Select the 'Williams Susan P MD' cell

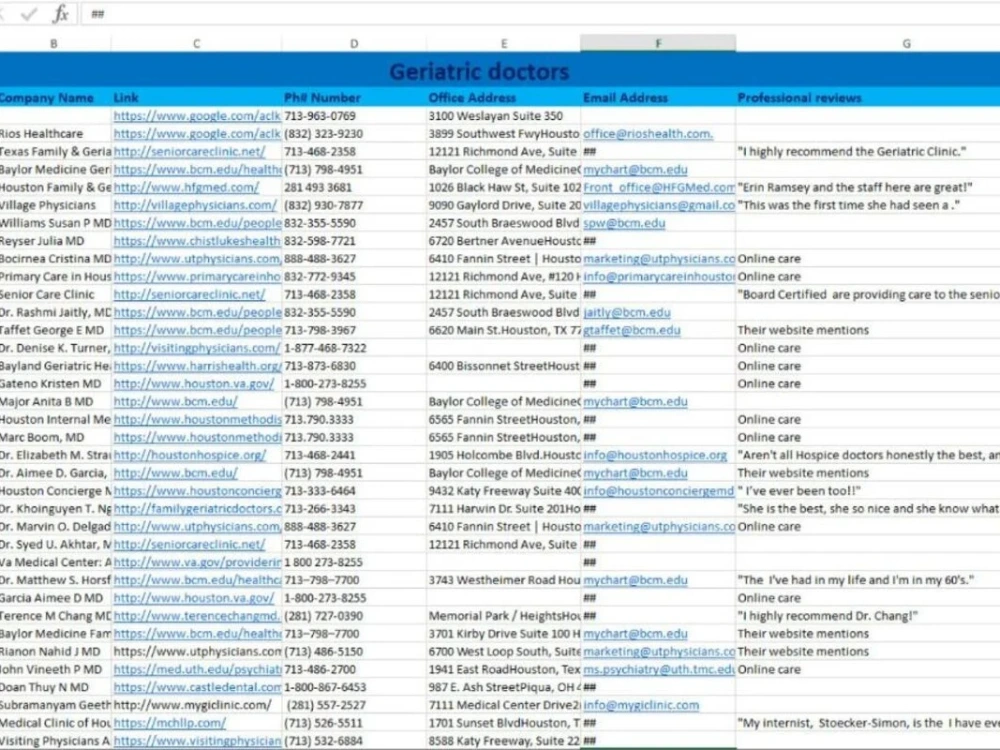tap(55, 223)
